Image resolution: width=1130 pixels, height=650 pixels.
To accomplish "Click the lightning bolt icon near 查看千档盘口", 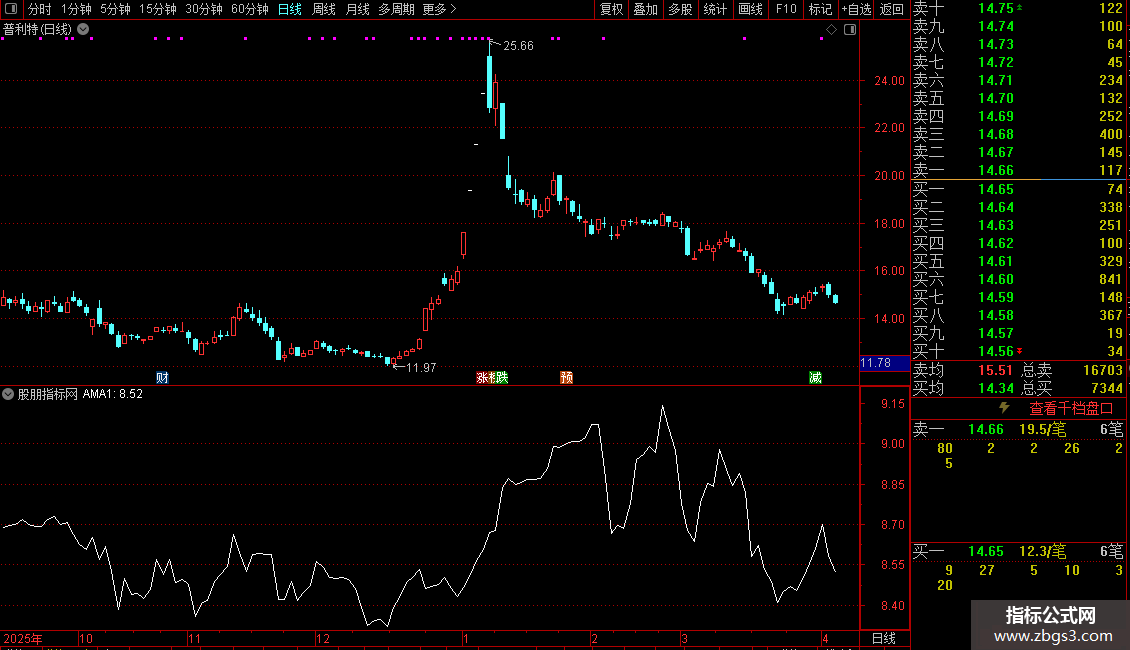I will click(x=1004, y=408).
